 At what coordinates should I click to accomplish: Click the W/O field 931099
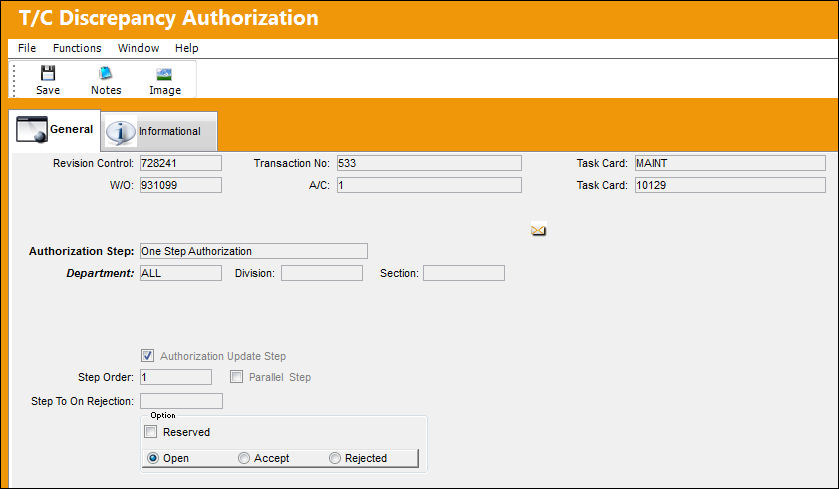[181, 185]
